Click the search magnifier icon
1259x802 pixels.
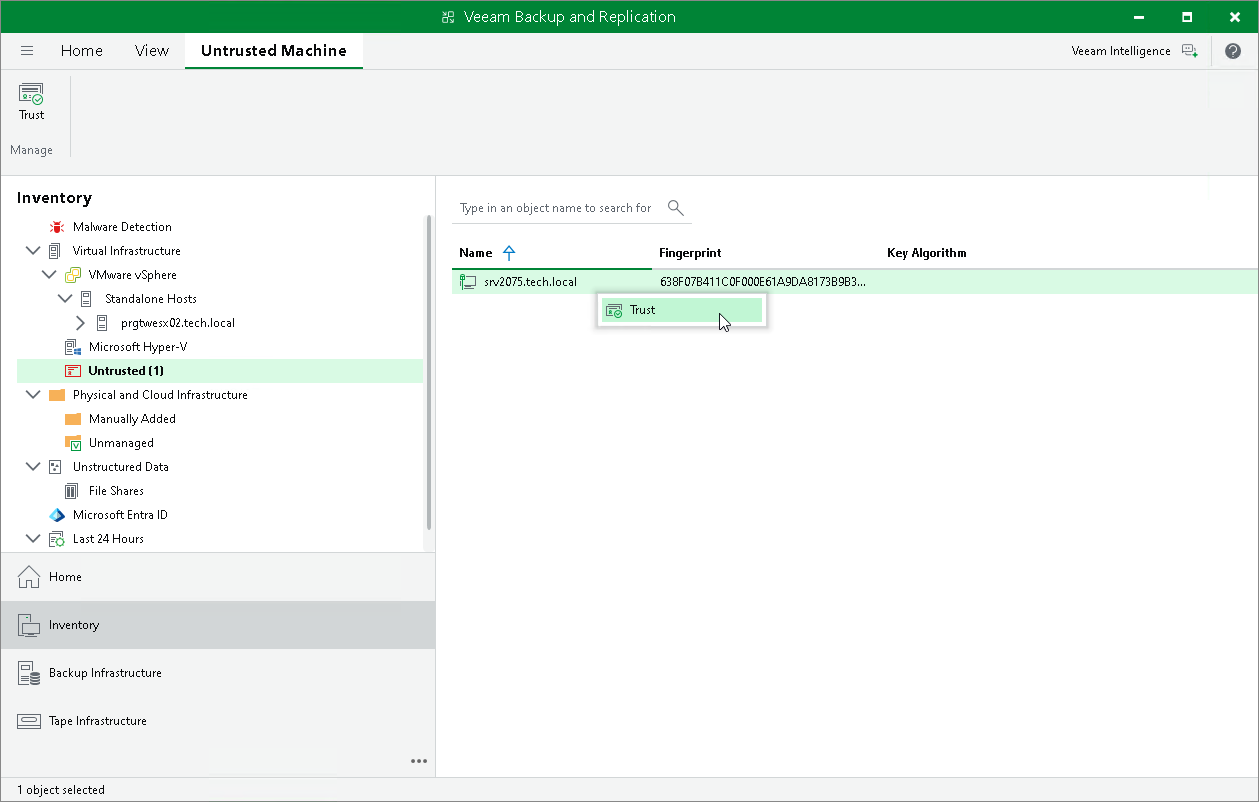point(676,208)
